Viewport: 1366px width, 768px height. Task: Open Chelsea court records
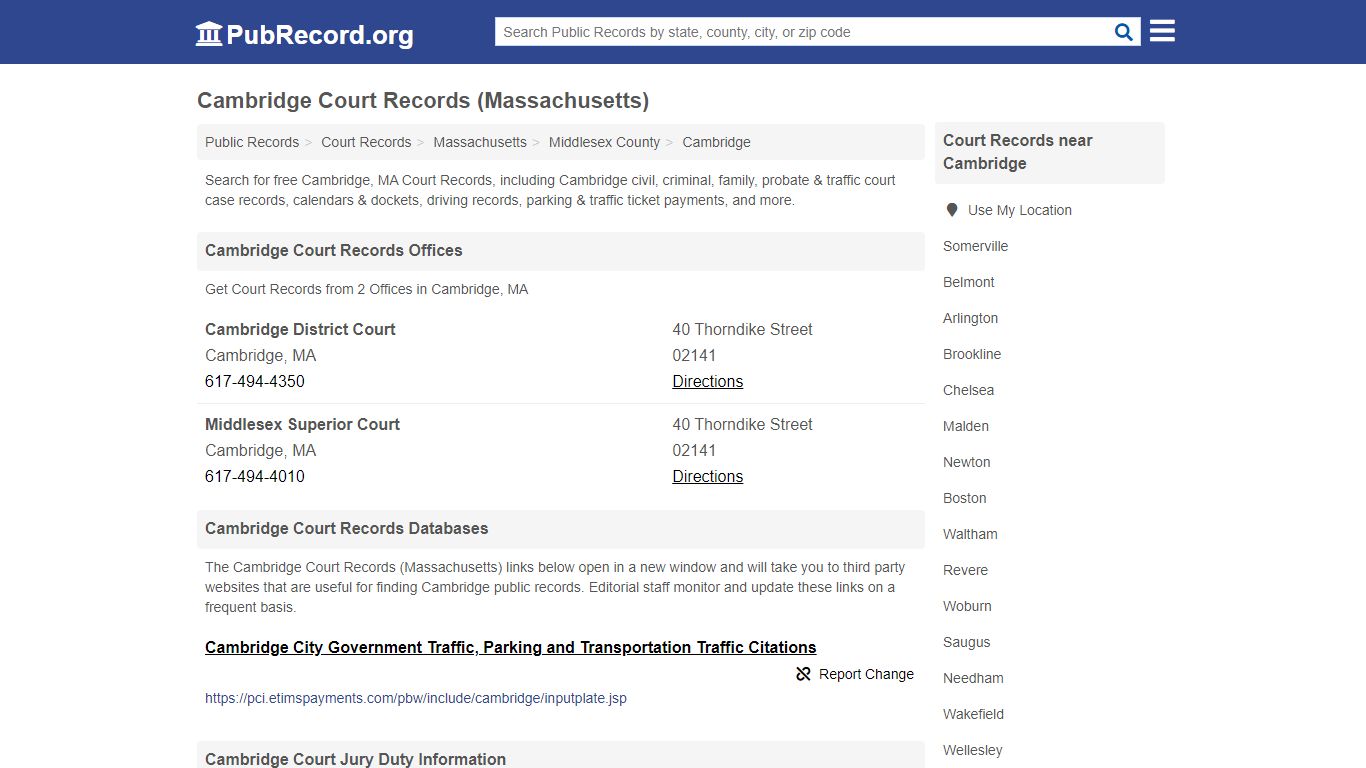pyautogui.click(x=968, y=390)
